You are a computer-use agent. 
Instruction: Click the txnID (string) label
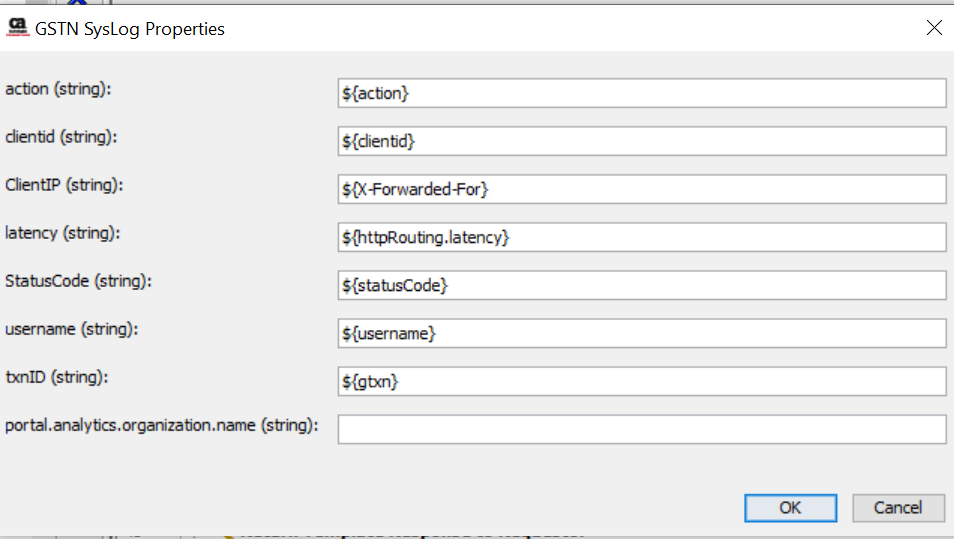[57, 378]
